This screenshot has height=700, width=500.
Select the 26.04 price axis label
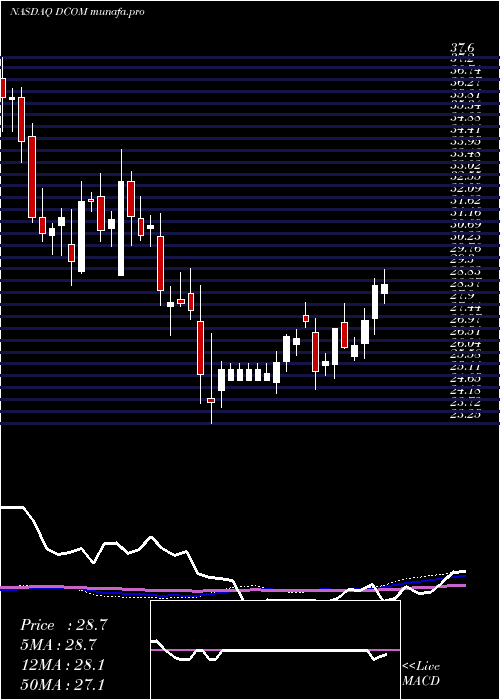(x=465, y=344)
